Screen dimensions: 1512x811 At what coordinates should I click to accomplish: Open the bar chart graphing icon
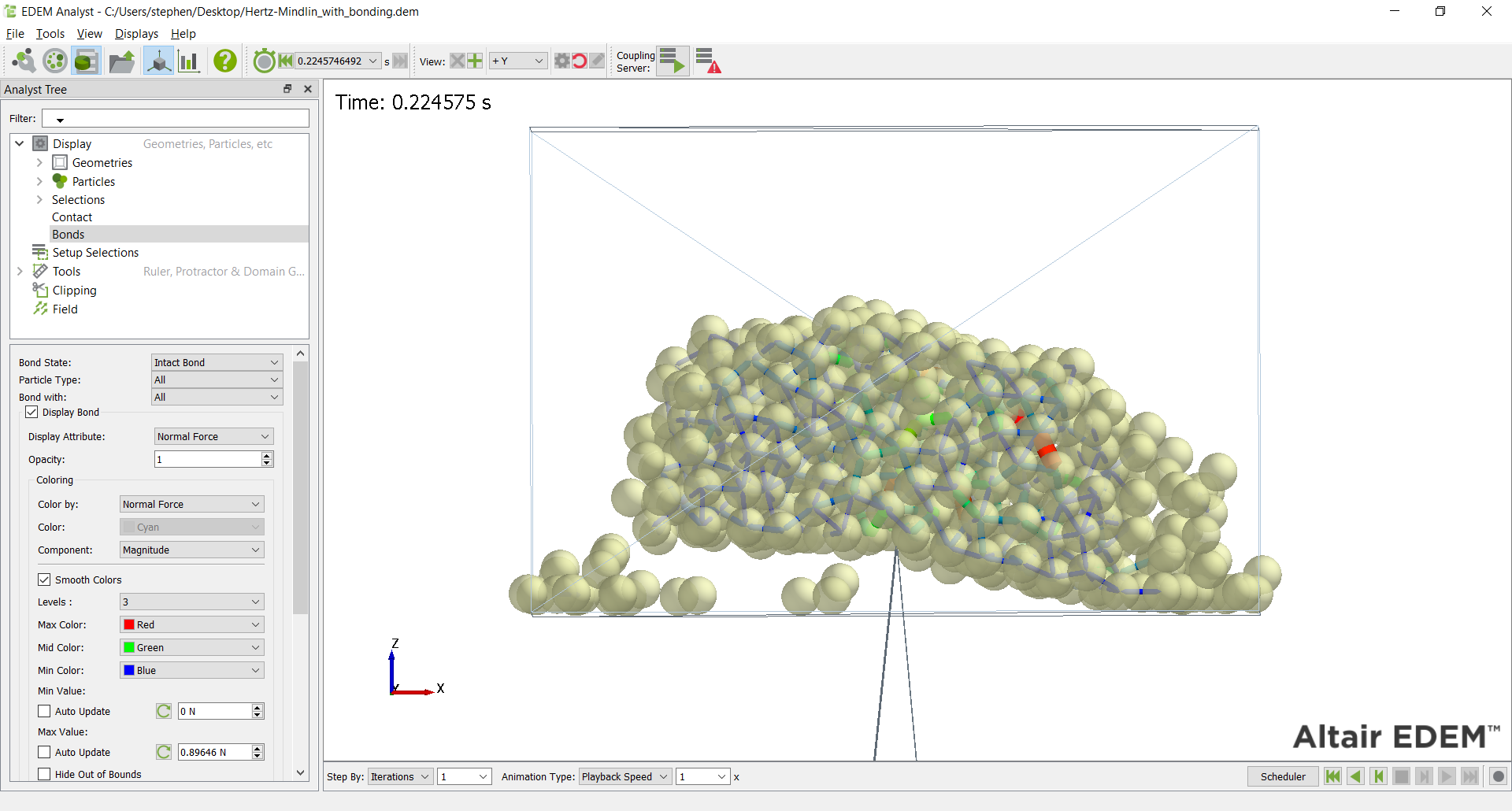tap(188, 61)
